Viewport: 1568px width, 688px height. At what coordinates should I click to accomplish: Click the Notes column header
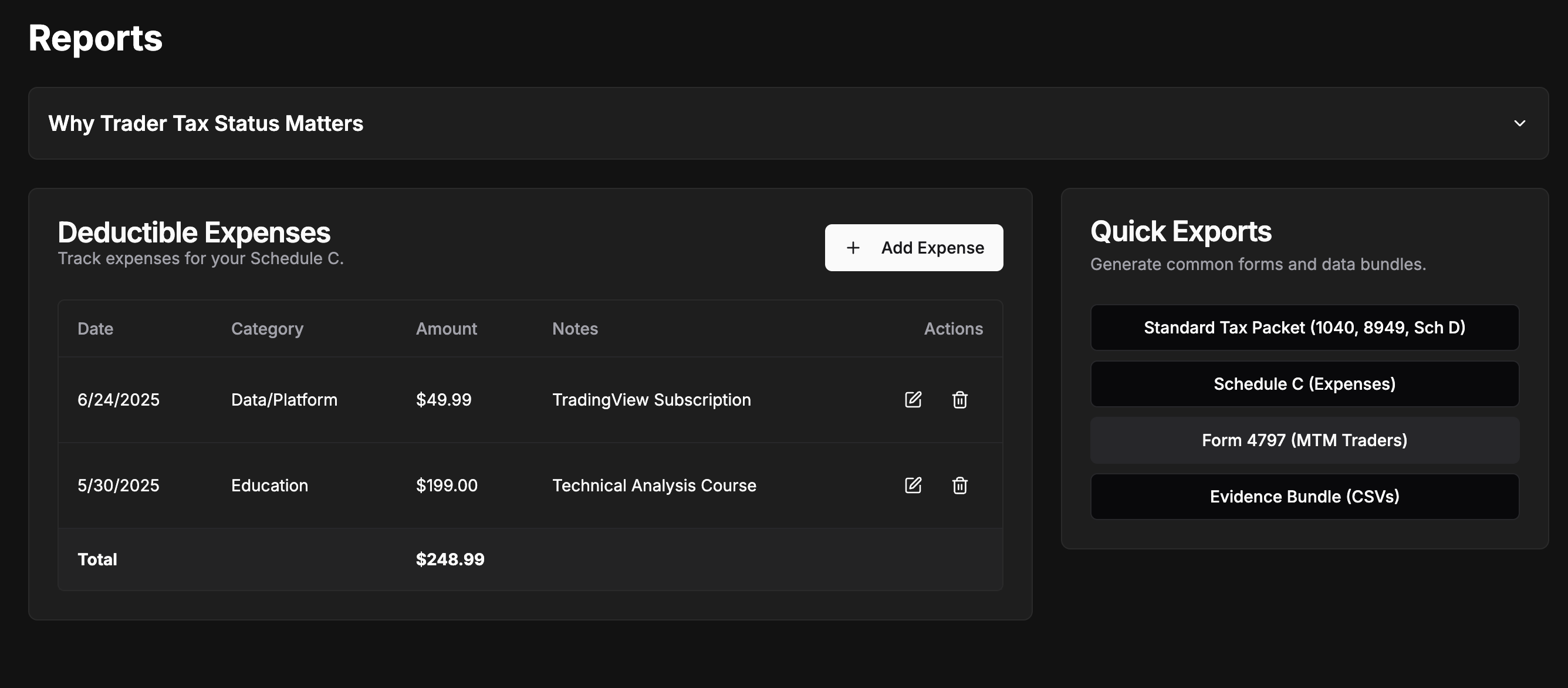(575, 329)
